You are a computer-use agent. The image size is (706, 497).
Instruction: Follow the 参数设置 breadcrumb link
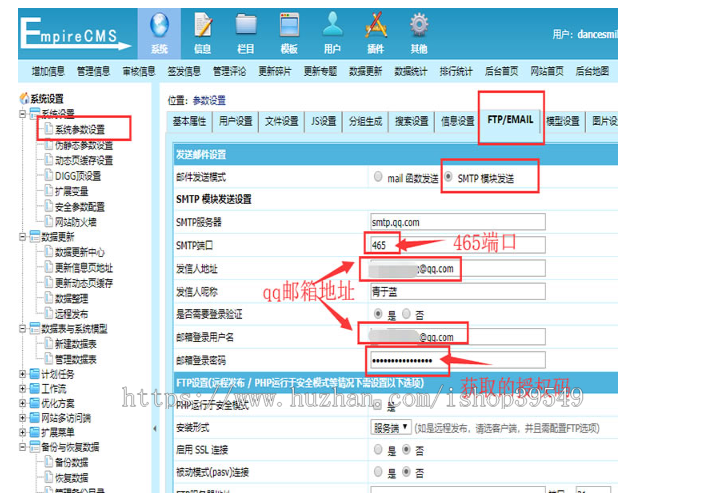coord(209,100)
